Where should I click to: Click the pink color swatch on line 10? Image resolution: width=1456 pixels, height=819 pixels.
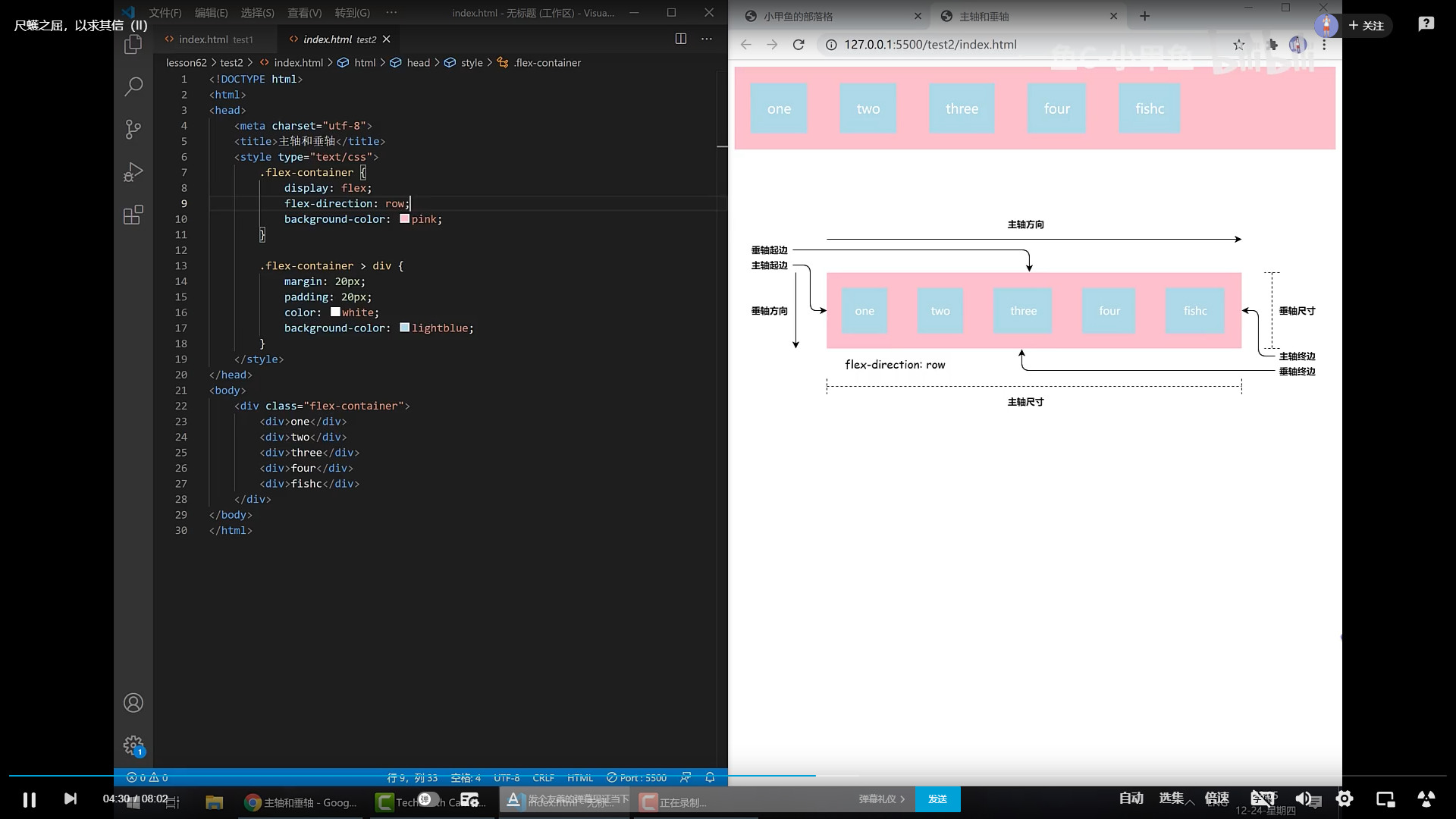click(405, 219)
